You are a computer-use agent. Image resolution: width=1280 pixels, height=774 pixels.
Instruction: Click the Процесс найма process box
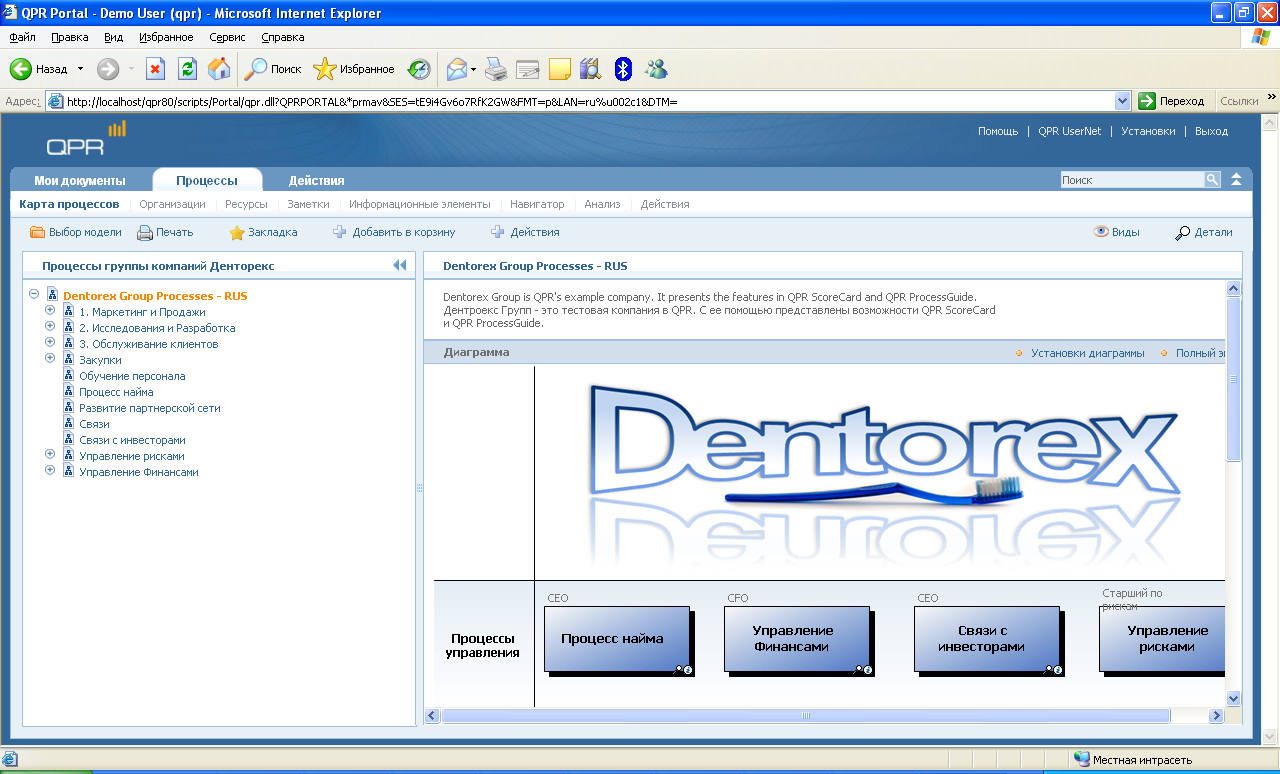617,639
